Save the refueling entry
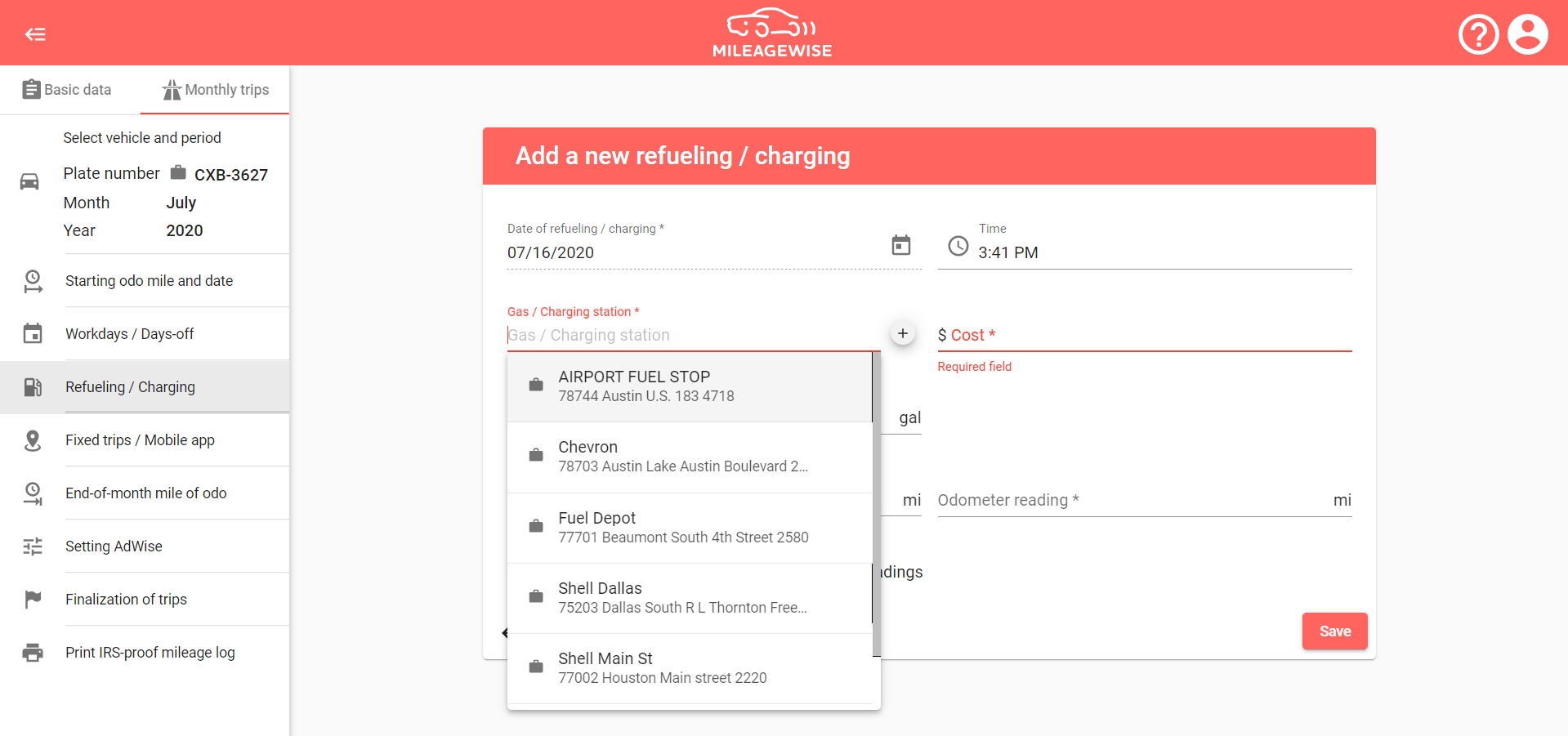 pyautogui.click(x=1334, y=631)
